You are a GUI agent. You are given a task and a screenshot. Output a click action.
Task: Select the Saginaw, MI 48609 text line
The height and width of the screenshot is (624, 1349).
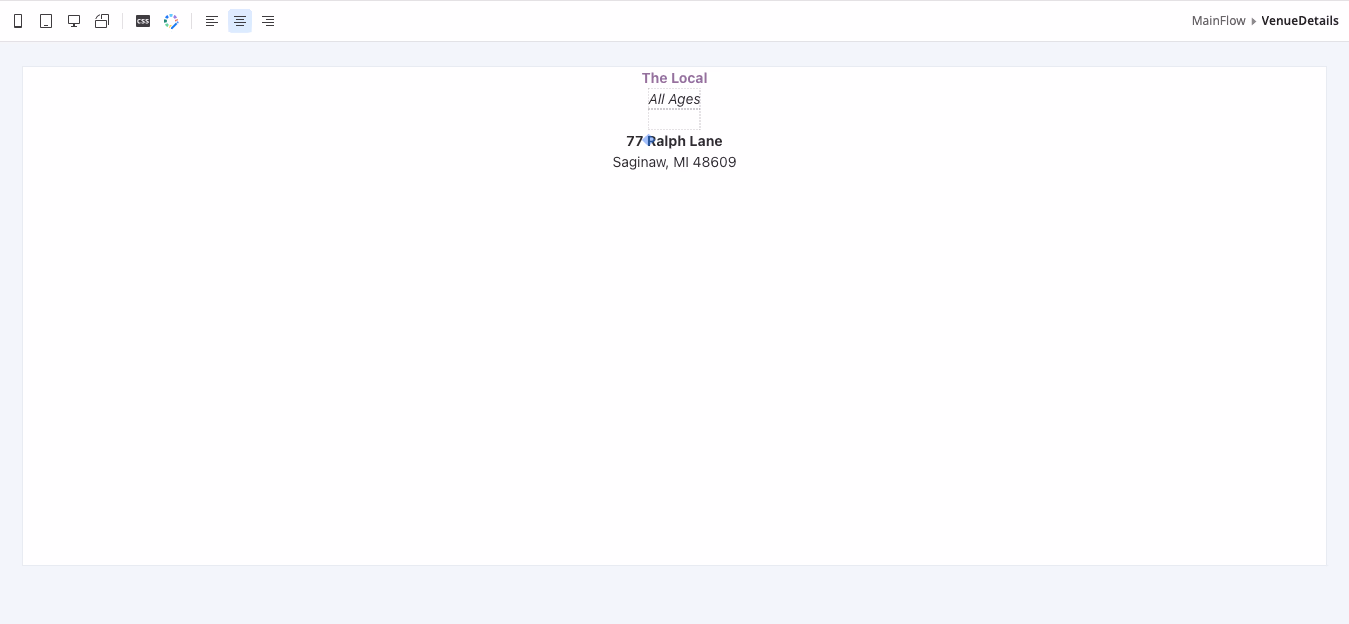674,161
